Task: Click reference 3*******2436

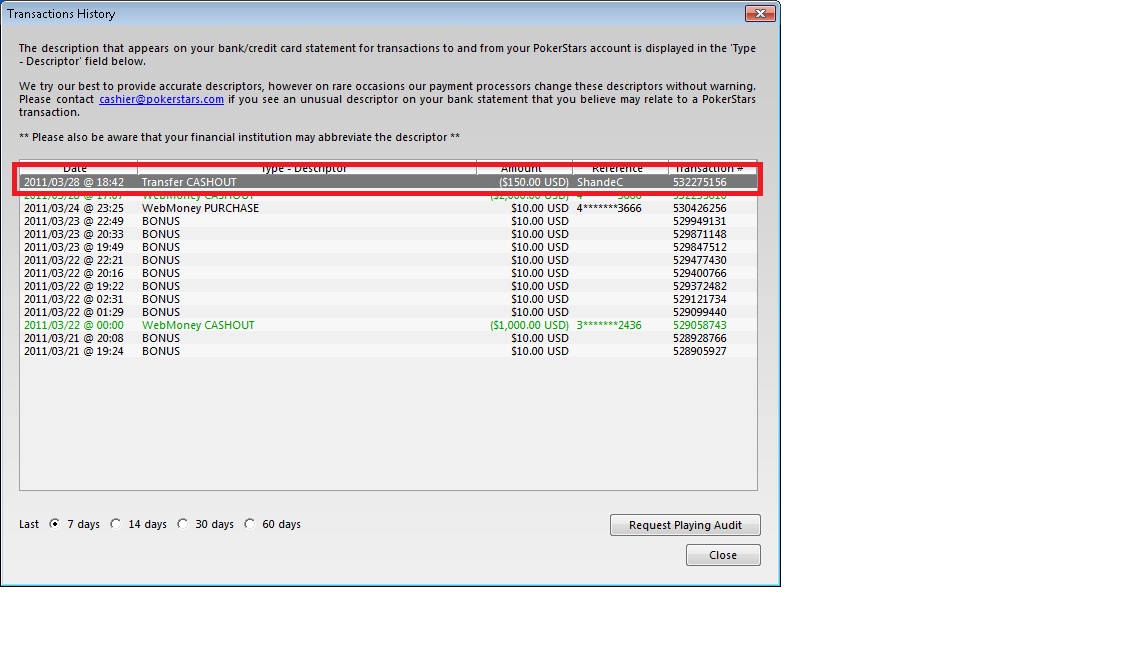Action: (x=609, y=325)
